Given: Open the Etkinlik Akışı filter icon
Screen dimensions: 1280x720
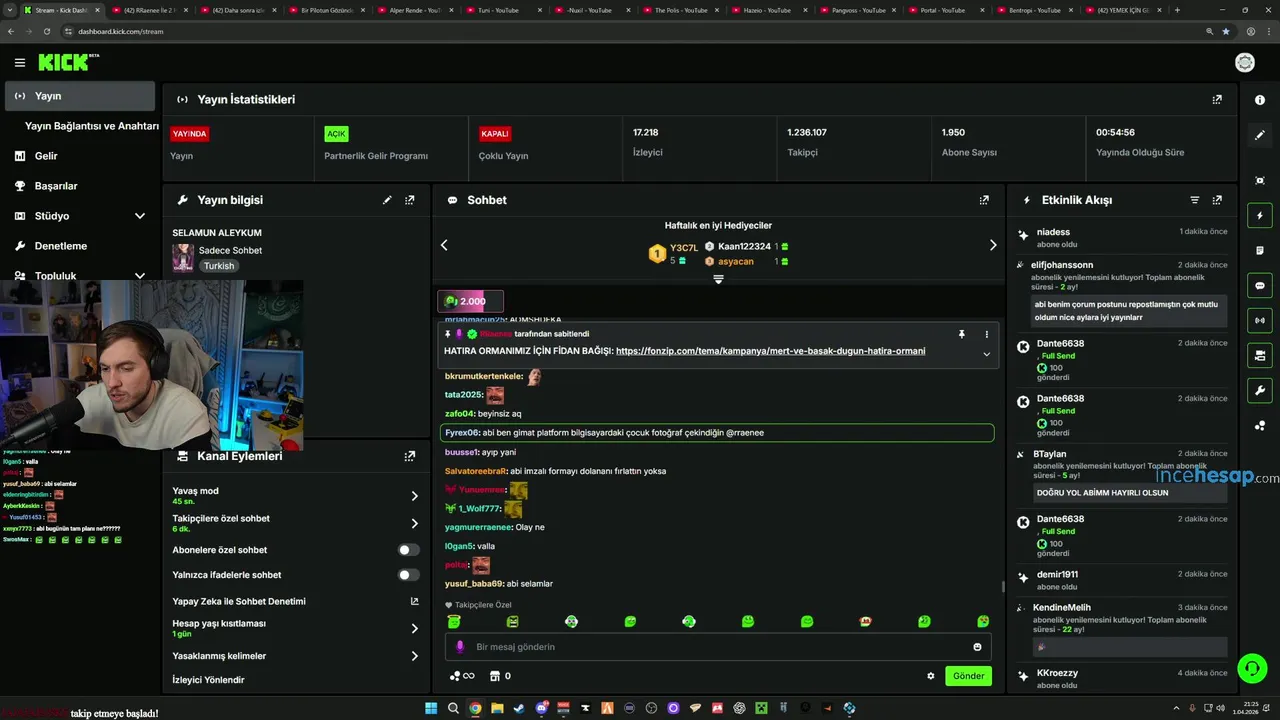Looking at the screenshot, I should coord(1195,200).
